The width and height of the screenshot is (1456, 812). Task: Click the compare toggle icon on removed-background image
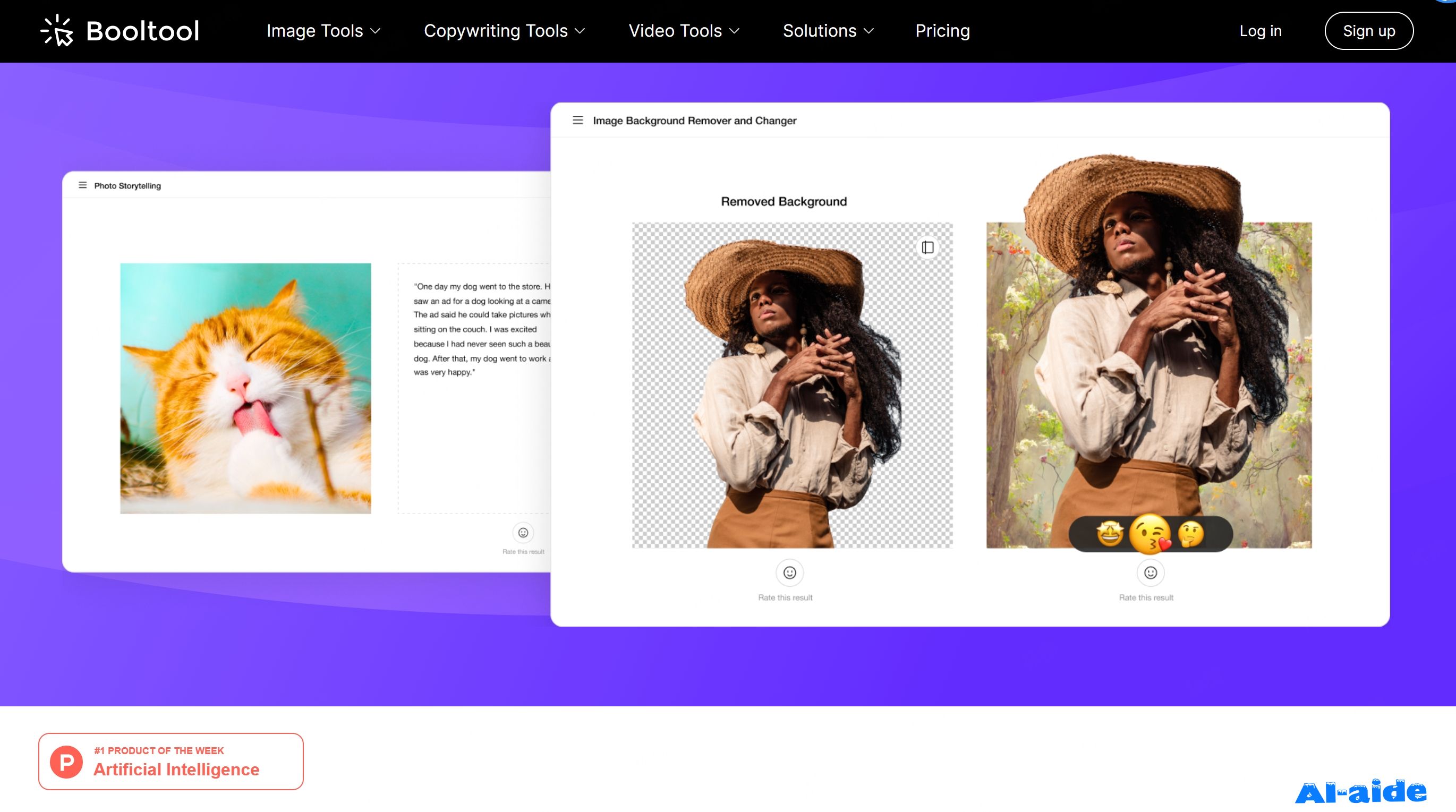(x=927, y=247)
